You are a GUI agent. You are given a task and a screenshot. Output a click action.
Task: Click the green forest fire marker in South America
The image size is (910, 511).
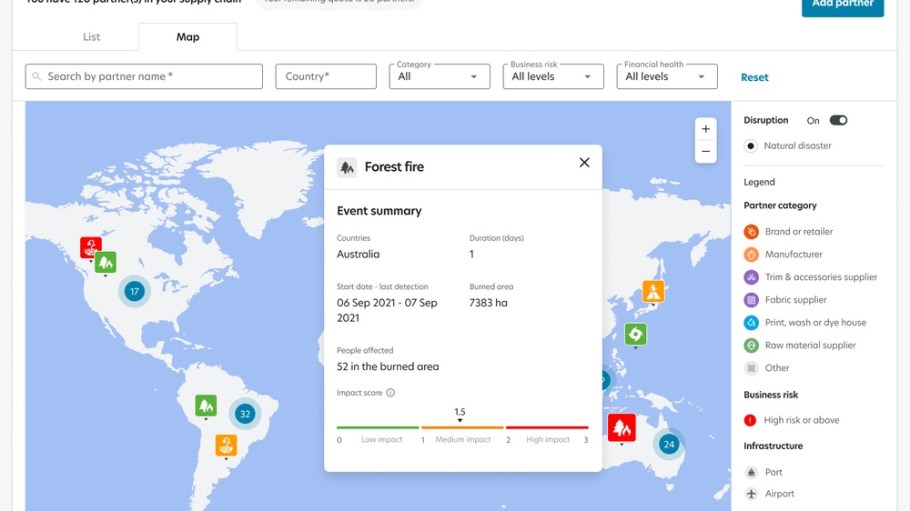[206, 405]
